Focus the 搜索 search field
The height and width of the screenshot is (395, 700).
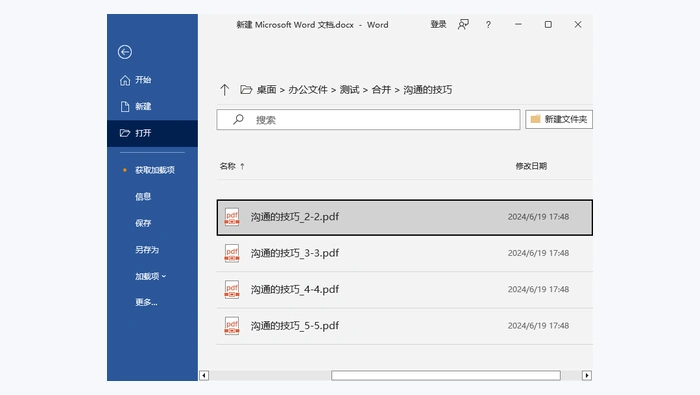(x=368, y=120)
